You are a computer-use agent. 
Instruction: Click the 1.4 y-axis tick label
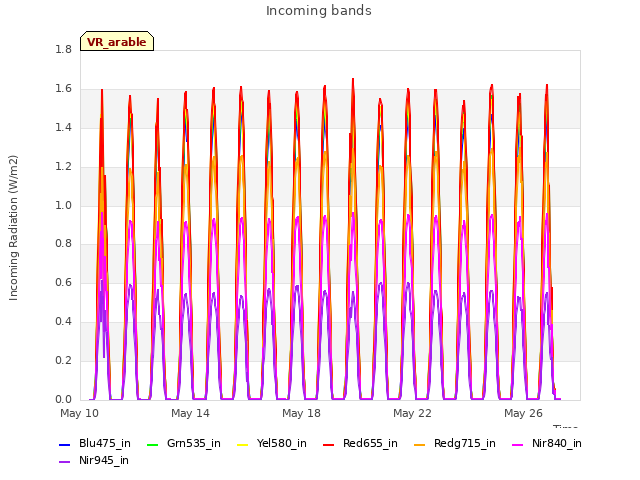click(64, 128)
